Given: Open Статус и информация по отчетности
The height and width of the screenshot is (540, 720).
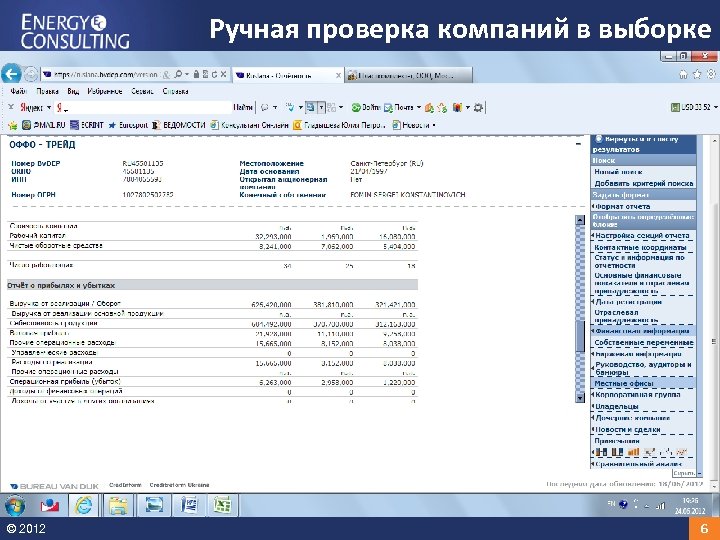Looking at the screenshot, I should pos(640,261).
